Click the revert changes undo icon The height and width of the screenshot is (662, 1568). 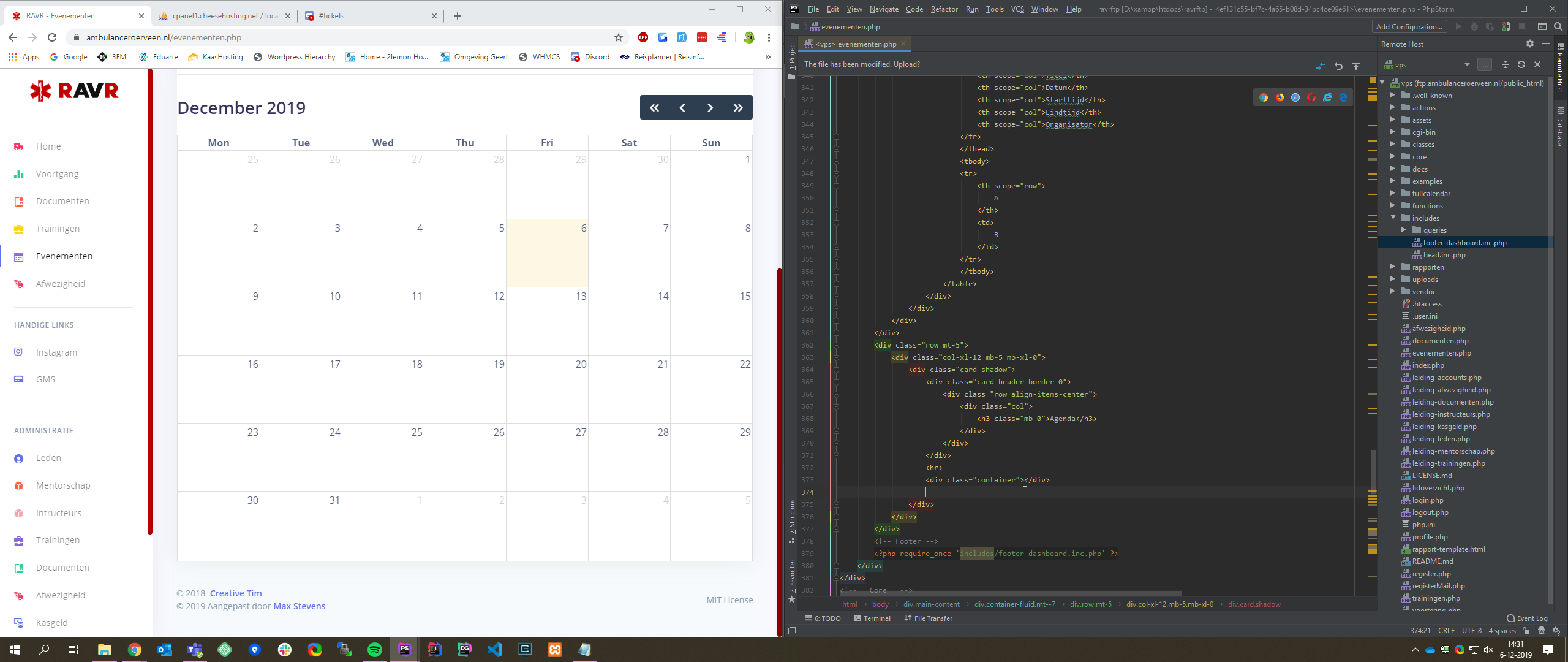click(1338, 66)
